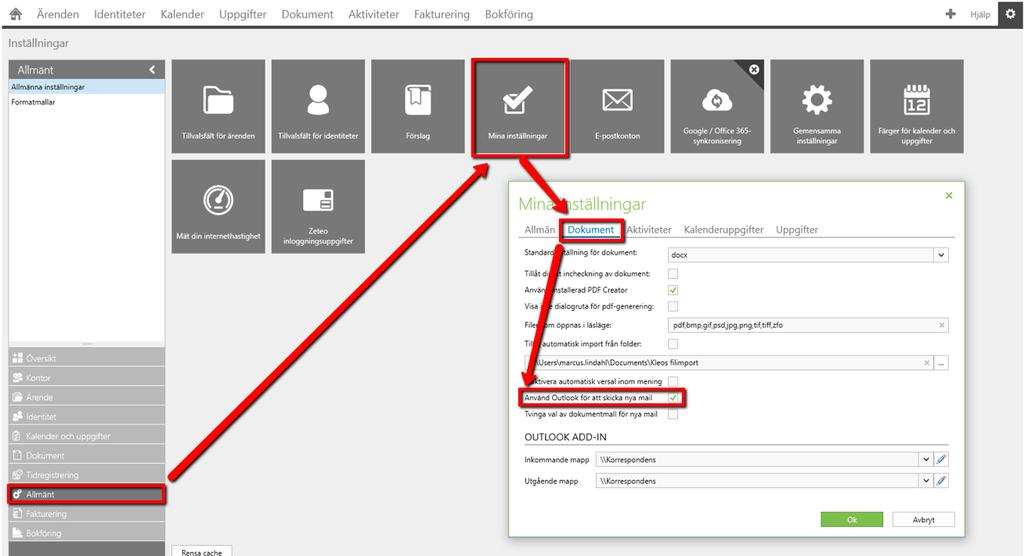This screenshot has height=556, width=1024.
Task: Open Ärende section in sidebar
Action: pos(86,397)
